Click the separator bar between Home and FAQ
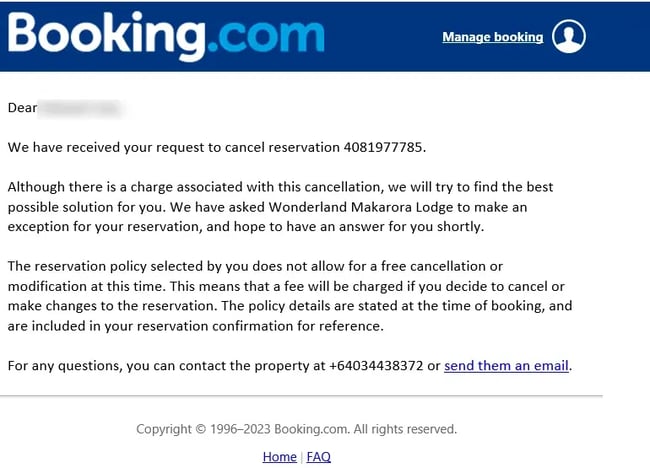This screenshot has height=468, width=650. click(301, 457)
